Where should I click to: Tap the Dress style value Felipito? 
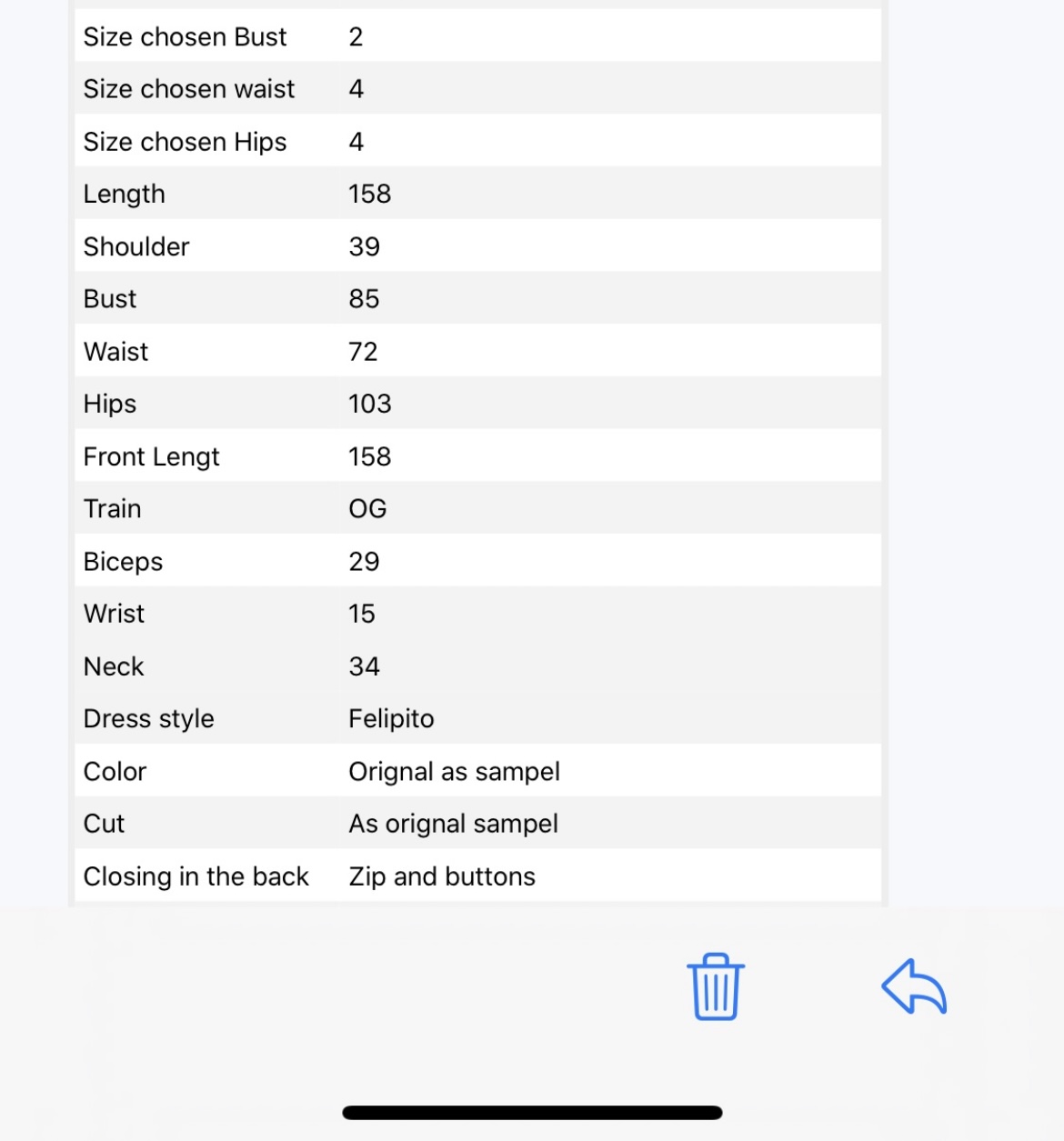pos(391,719)
